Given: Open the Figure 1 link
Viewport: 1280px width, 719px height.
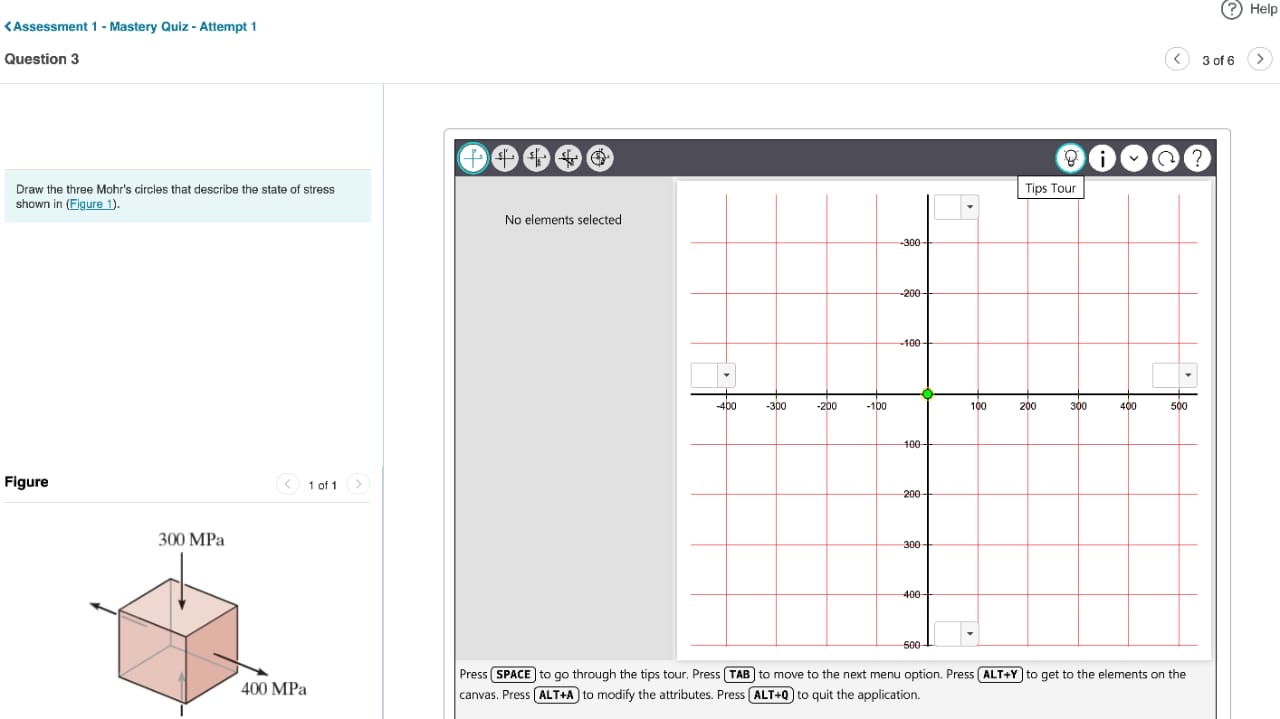Looking at the screenshot, I should (x=91, y=204).
